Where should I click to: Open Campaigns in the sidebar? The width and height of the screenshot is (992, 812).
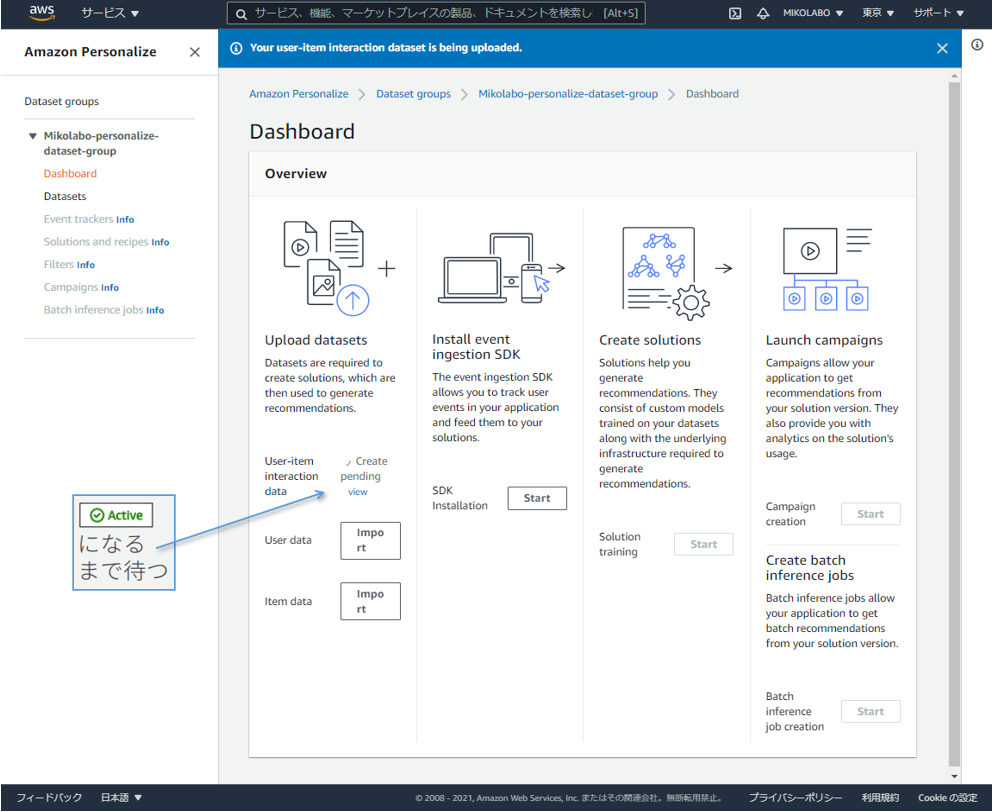click(71, 287)
